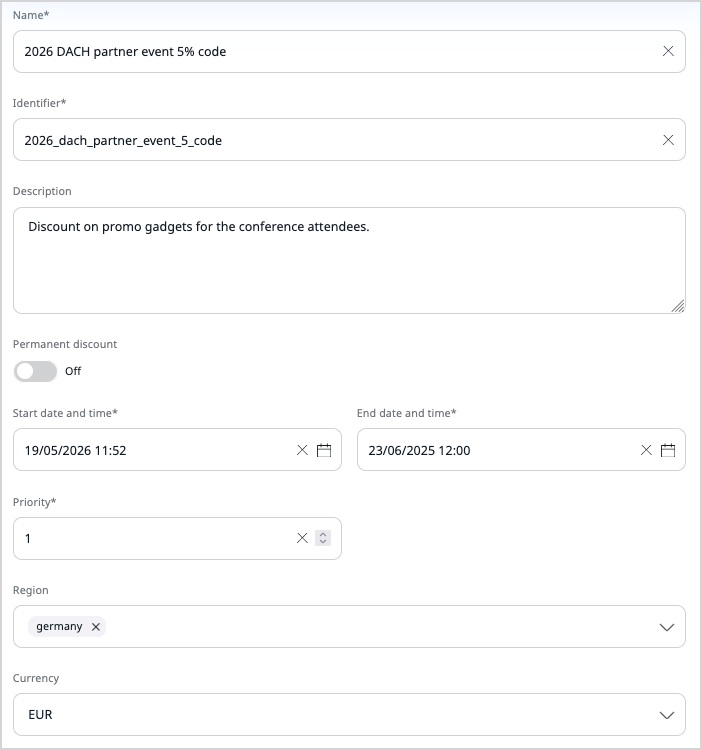Grab the Description textarea resize handle
Screen dimensions: 702x750
[678, 306]
